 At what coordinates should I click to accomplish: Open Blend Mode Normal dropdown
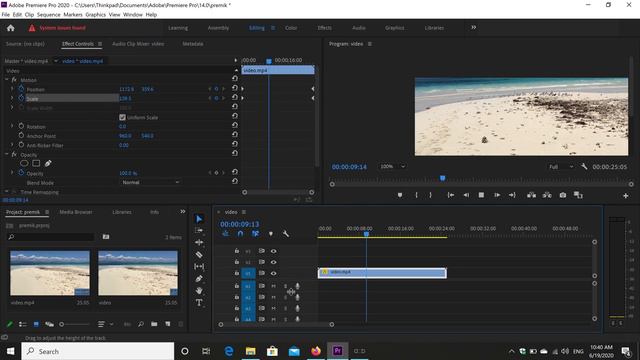coord(151,182)
